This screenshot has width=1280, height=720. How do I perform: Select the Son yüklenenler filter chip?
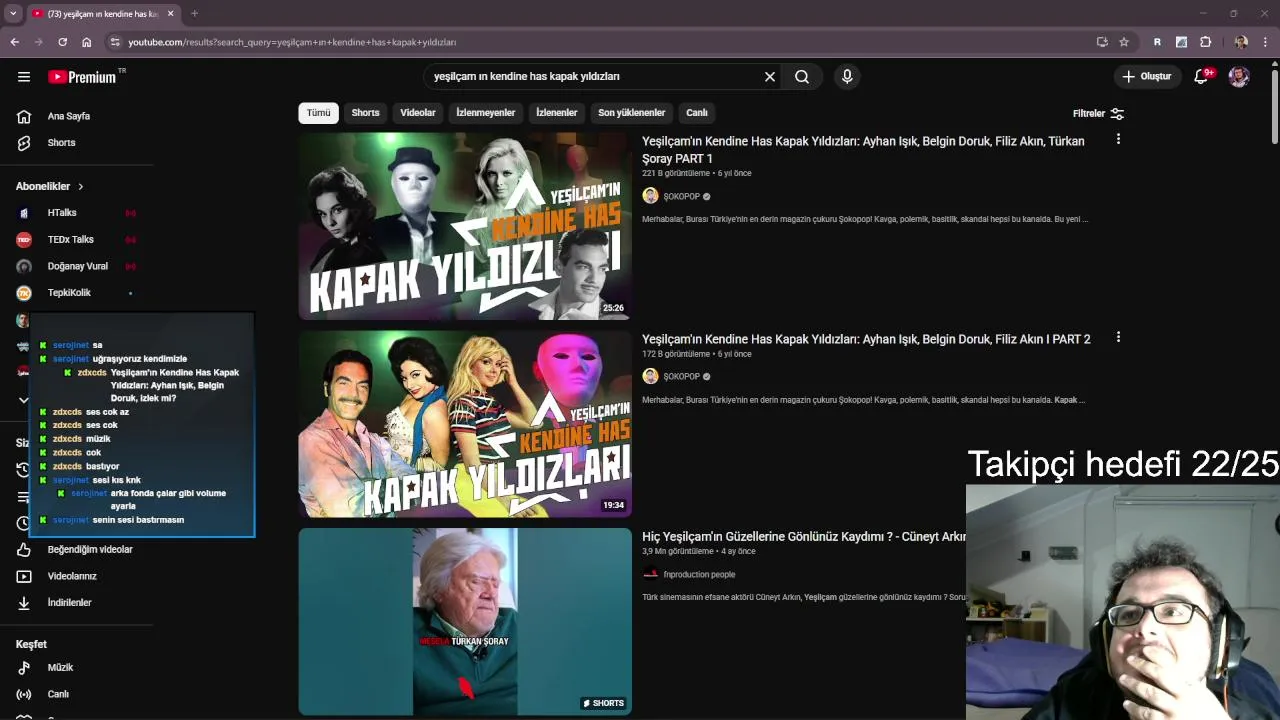[632, 113]
